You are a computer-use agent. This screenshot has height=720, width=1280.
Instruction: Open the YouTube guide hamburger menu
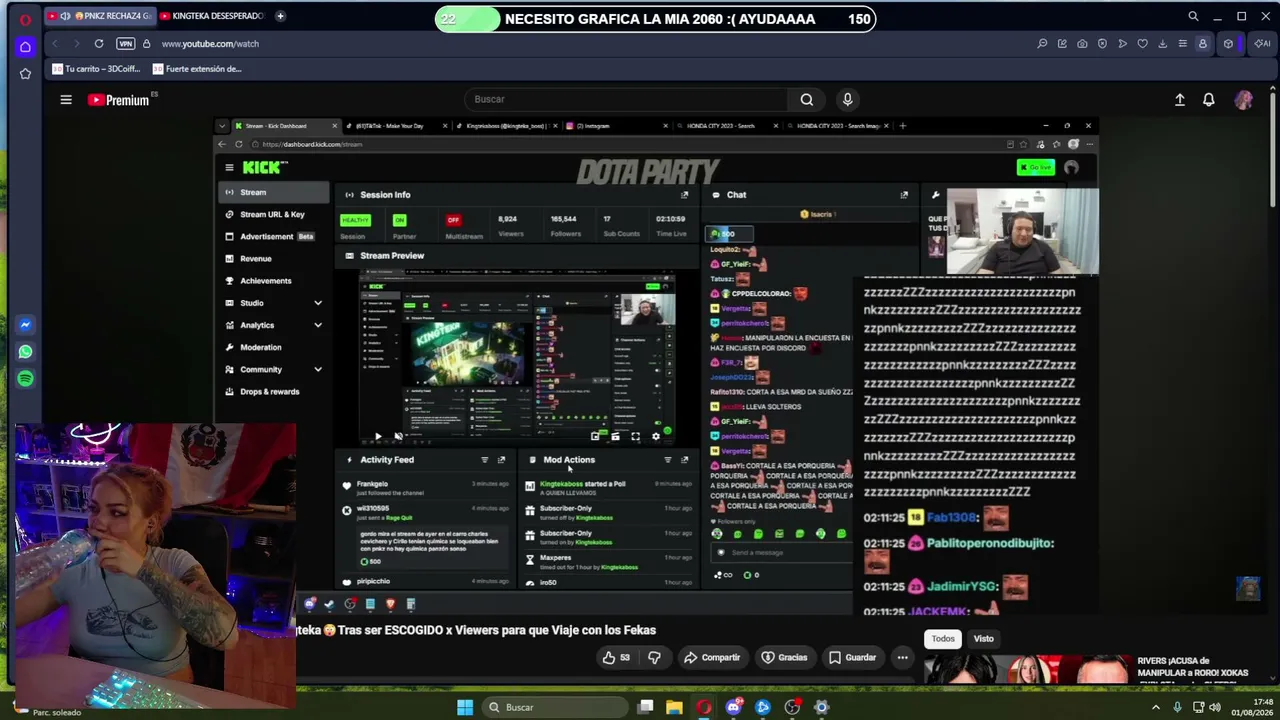pos(66,99)
